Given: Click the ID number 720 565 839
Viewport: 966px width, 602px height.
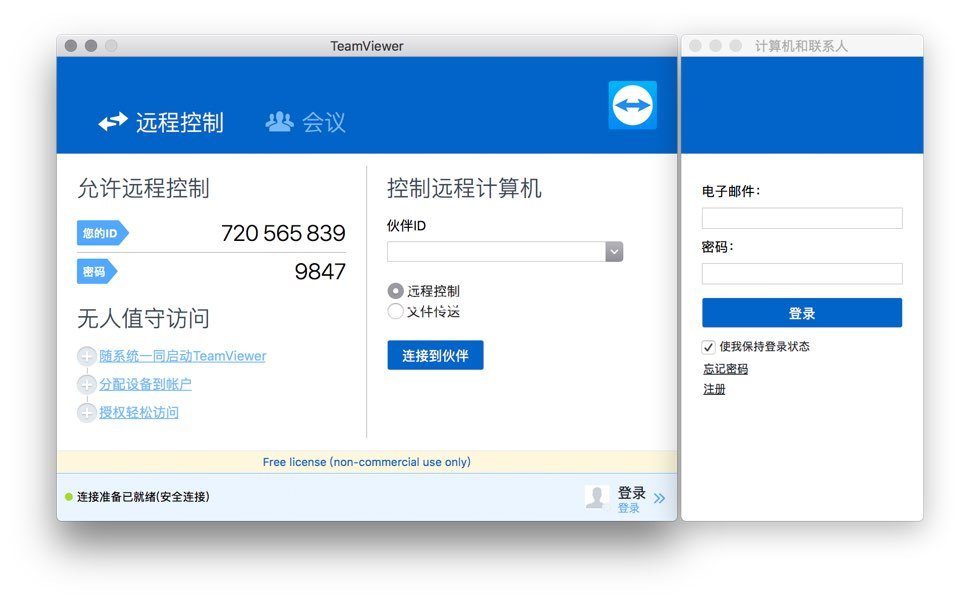Looking at the screenshot, I should click(283, 233).
